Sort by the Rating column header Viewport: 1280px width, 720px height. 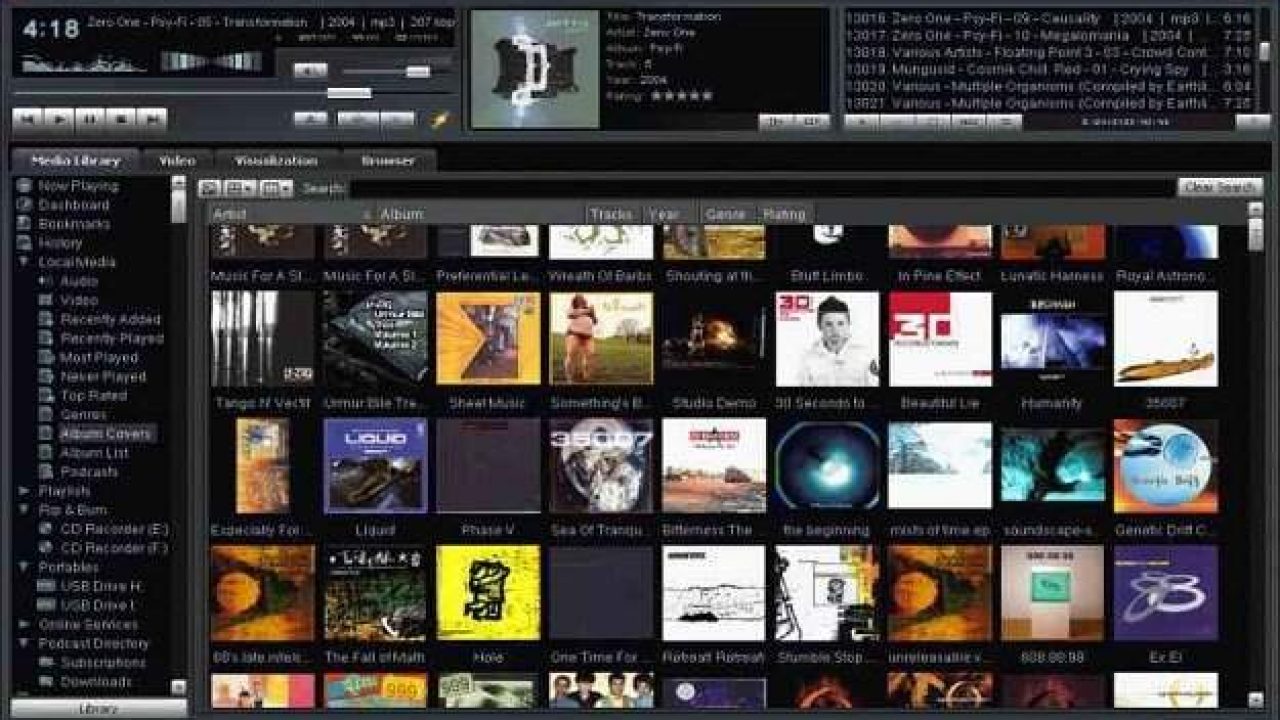[785, 214]
